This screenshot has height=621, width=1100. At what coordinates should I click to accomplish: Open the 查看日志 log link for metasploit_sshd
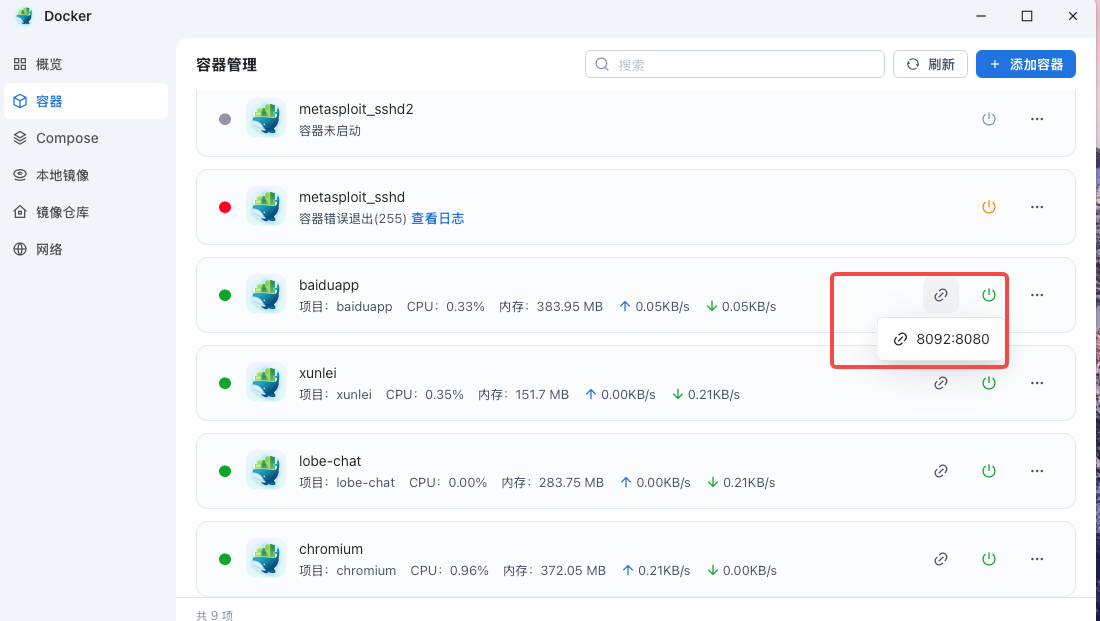[438, 219]
